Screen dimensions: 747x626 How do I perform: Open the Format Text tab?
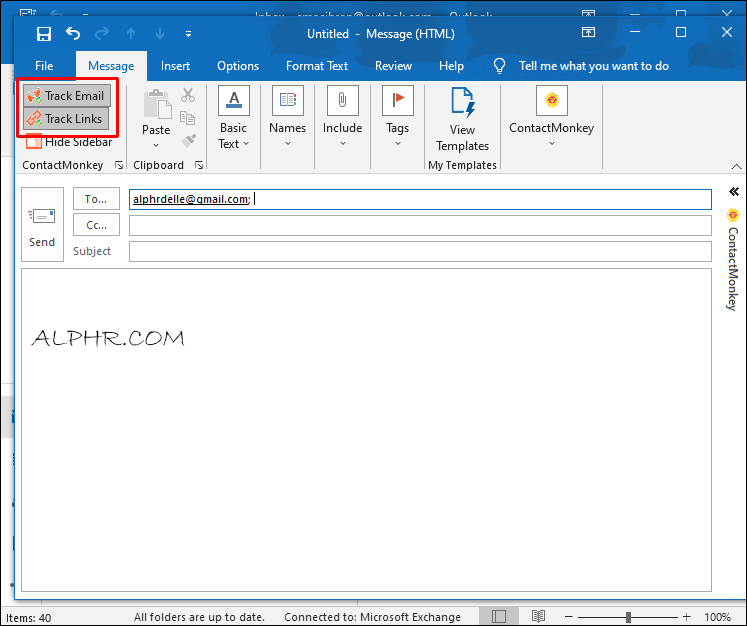317,66
